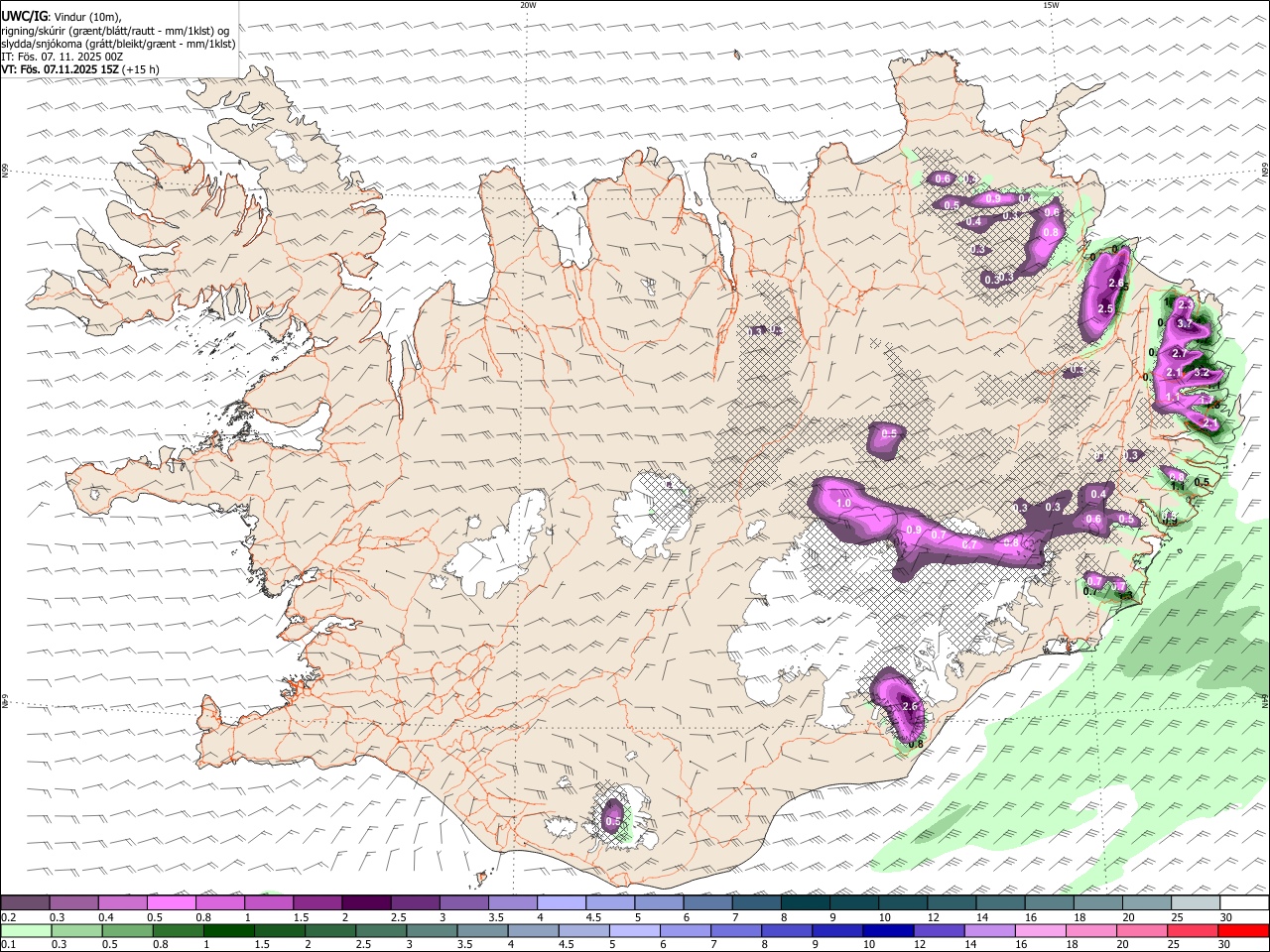The image size is (1270, 952).
Task: Select the light pink 16 legend swatch
Action: (1040, 930)
